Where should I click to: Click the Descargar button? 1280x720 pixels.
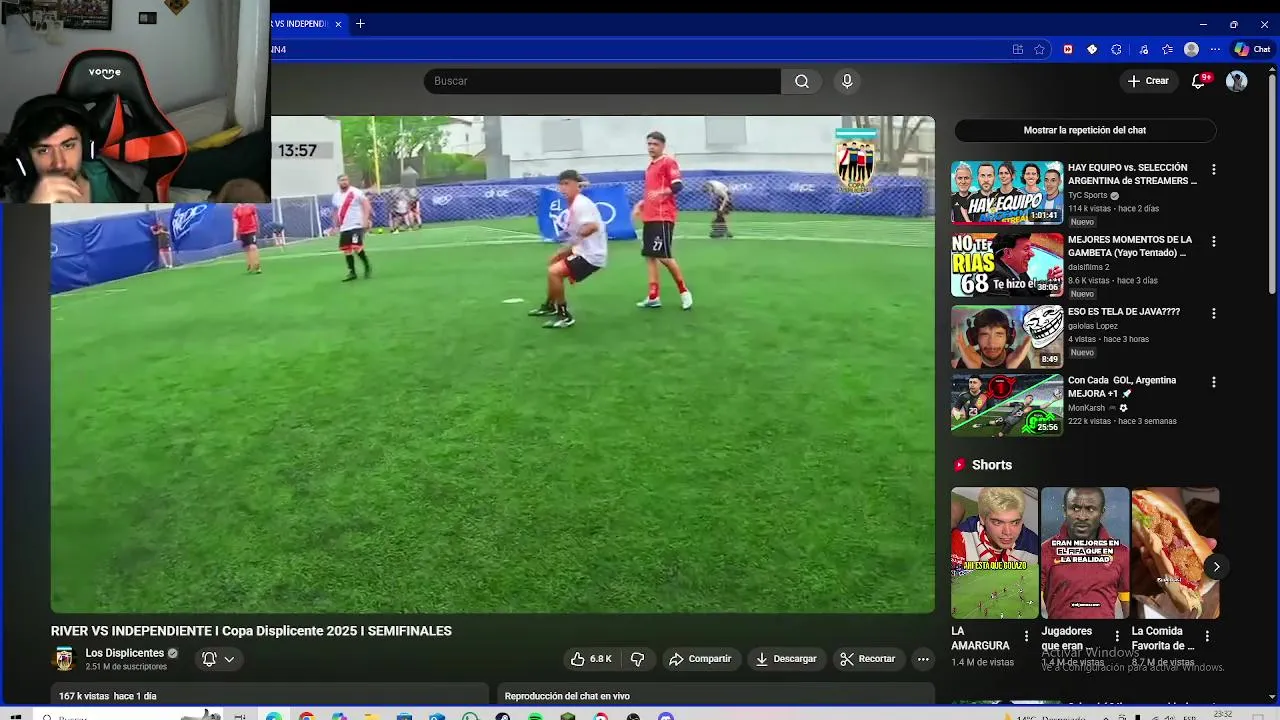coord(786,659)
